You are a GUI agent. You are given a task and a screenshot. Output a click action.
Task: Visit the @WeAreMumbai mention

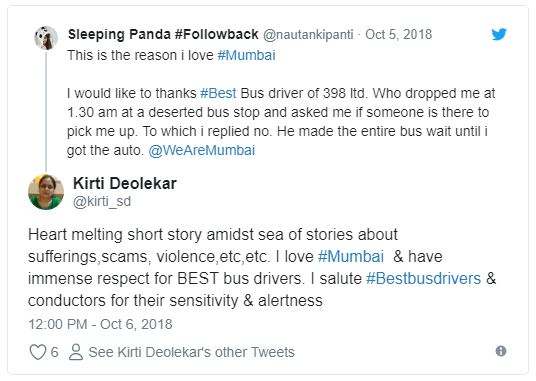(202, 150)
